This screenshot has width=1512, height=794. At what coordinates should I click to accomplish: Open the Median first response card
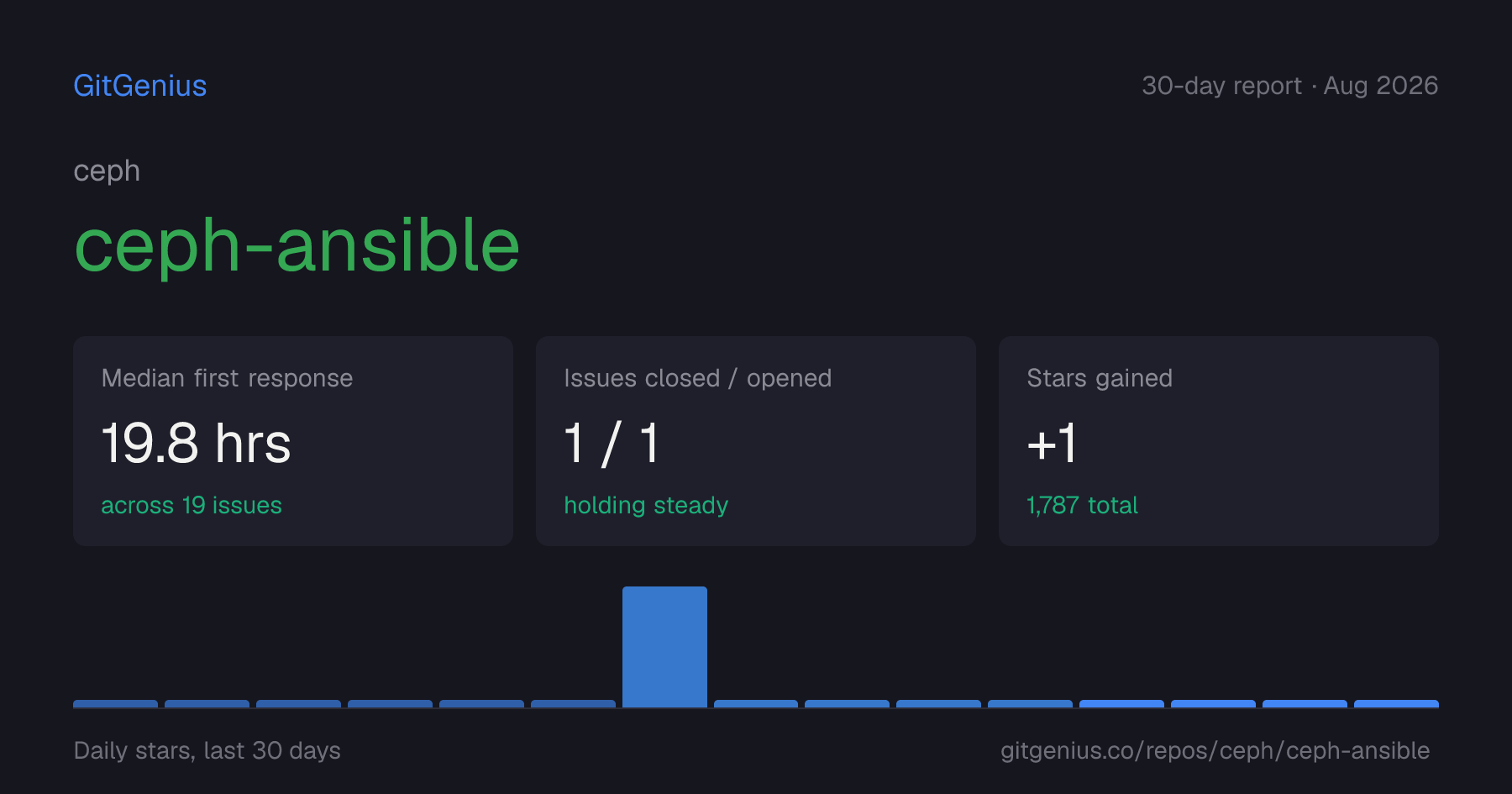pyautogui.click(x=293, y=441)
